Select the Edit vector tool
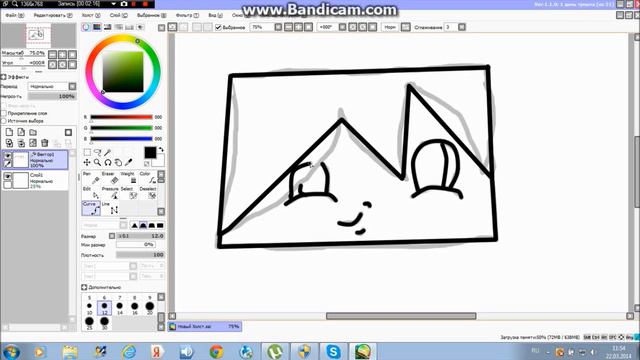The image size is (640, 360). pyautogui.click(x=91, y=193)
